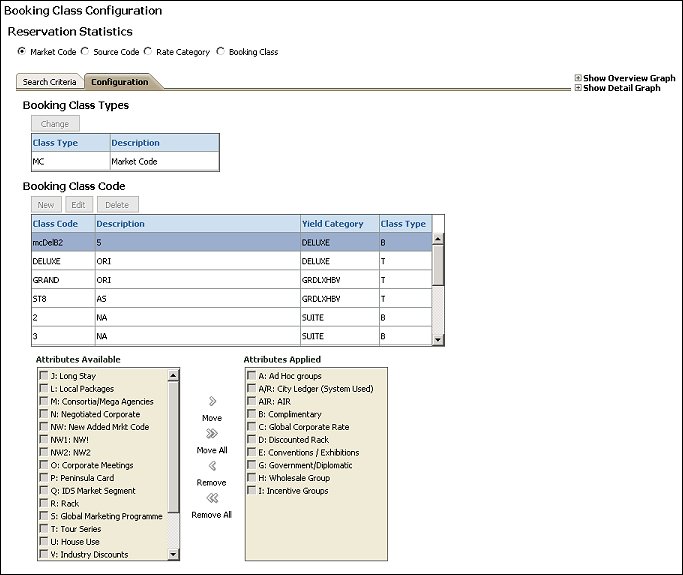Tick the A: Ad Hoc groups checkbox

coord(251,376)
